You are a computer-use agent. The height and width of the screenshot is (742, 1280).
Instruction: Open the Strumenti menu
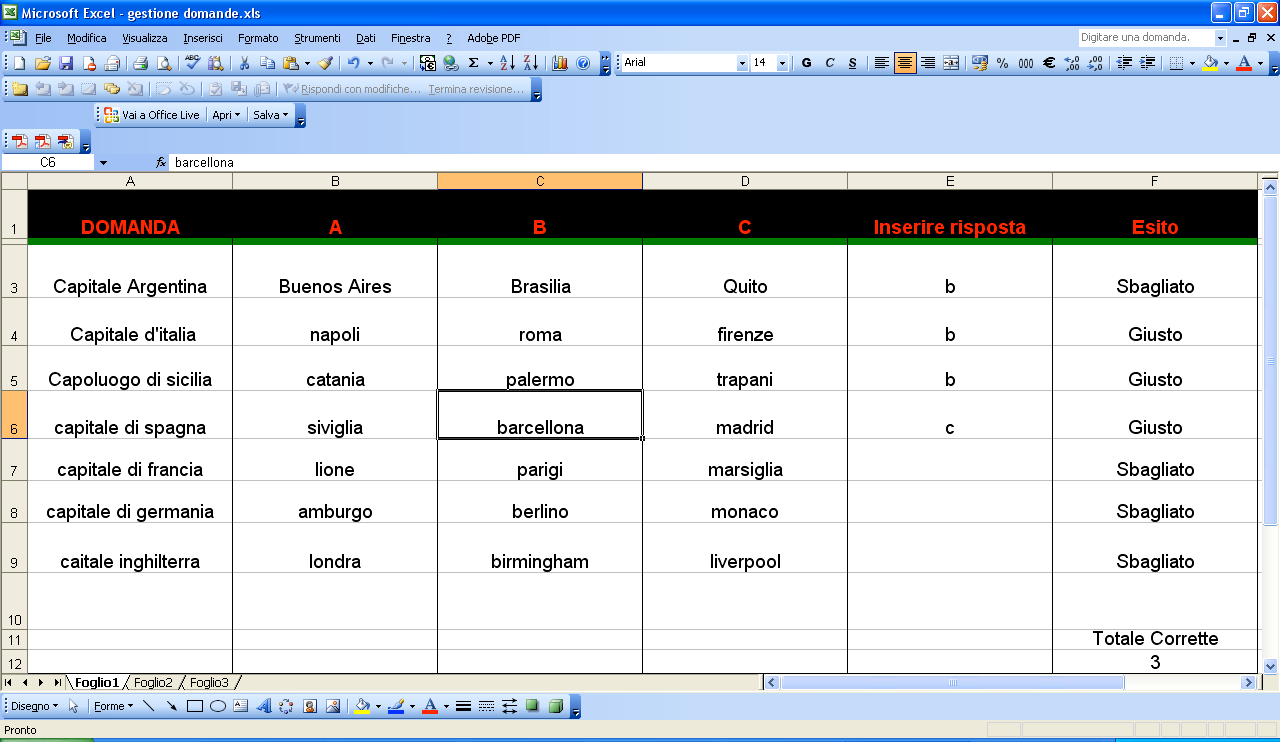317,38
